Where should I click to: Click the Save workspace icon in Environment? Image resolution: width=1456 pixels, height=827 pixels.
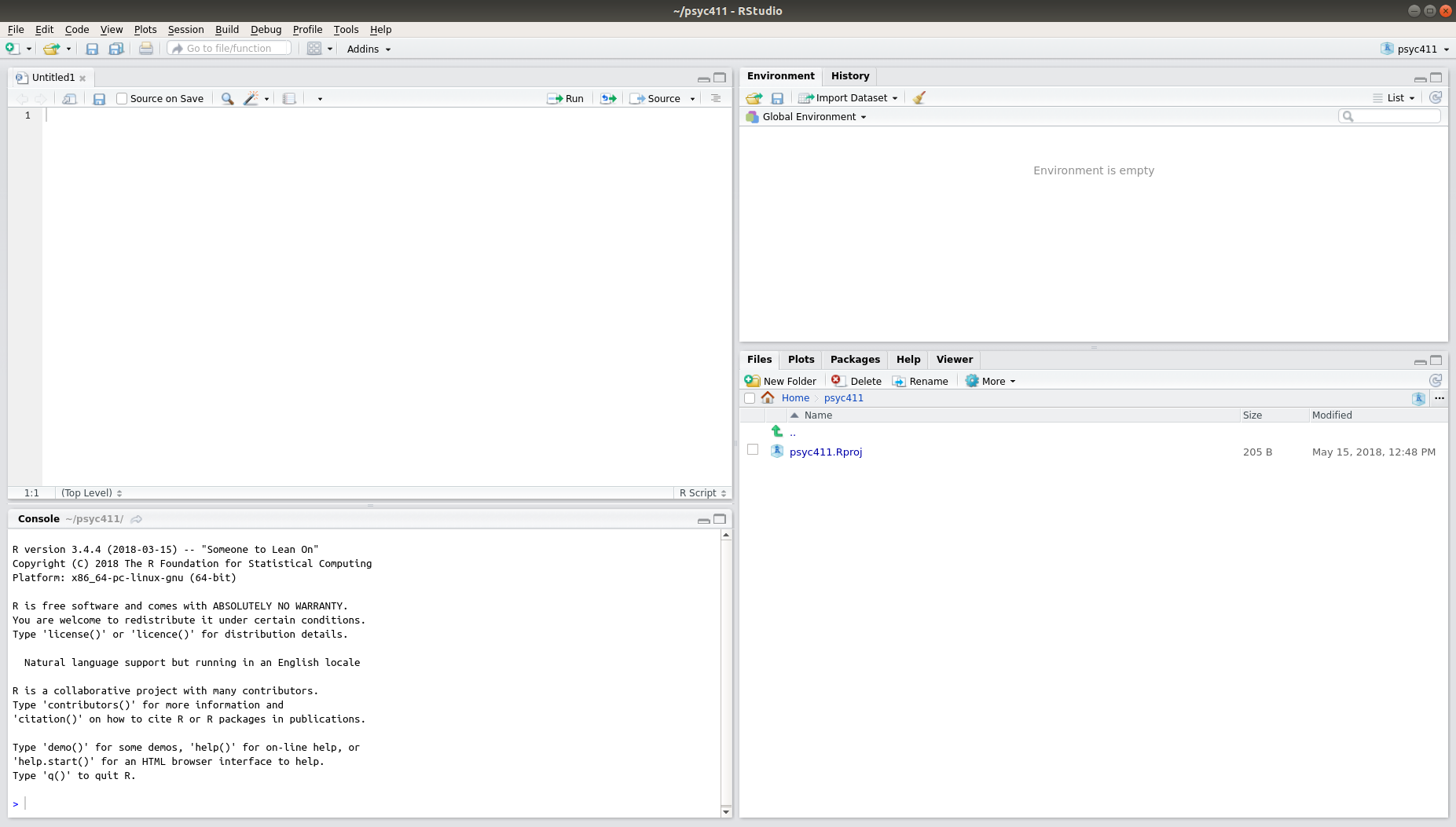[777, 98]
